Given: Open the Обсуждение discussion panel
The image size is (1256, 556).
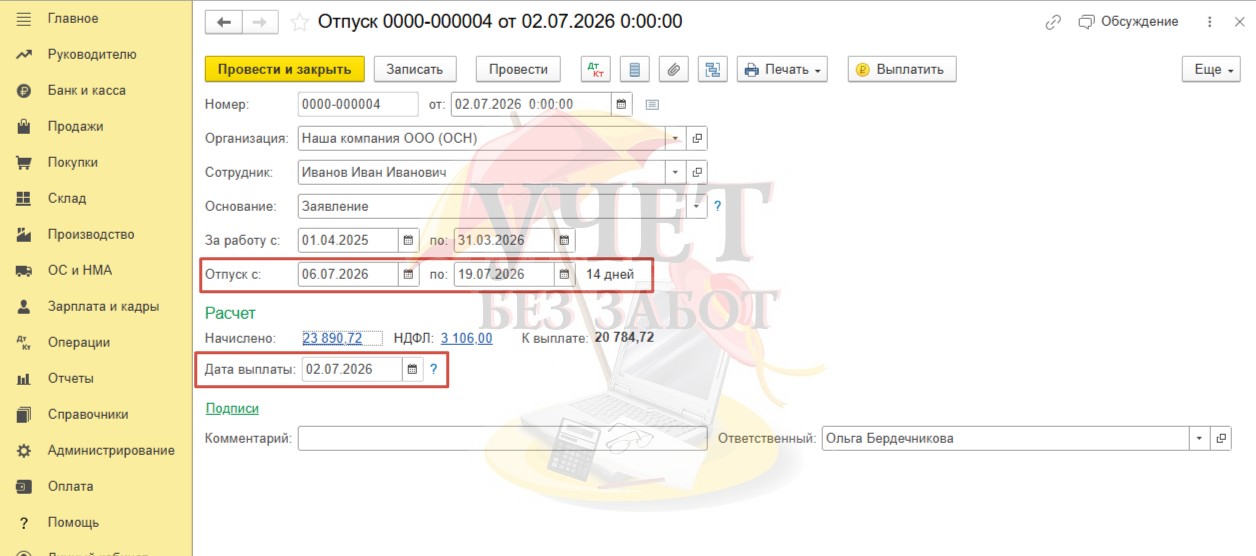Looking at the screenshot, I should click(1129, 22).
